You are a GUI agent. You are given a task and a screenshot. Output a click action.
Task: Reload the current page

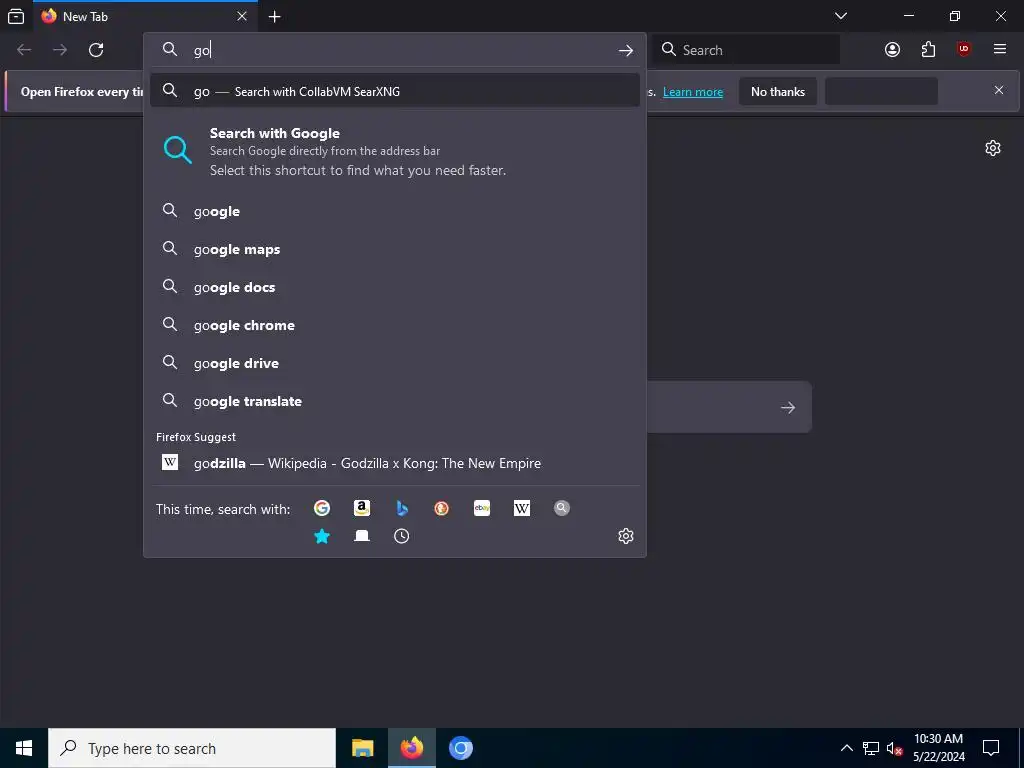[x=96, y=50]
